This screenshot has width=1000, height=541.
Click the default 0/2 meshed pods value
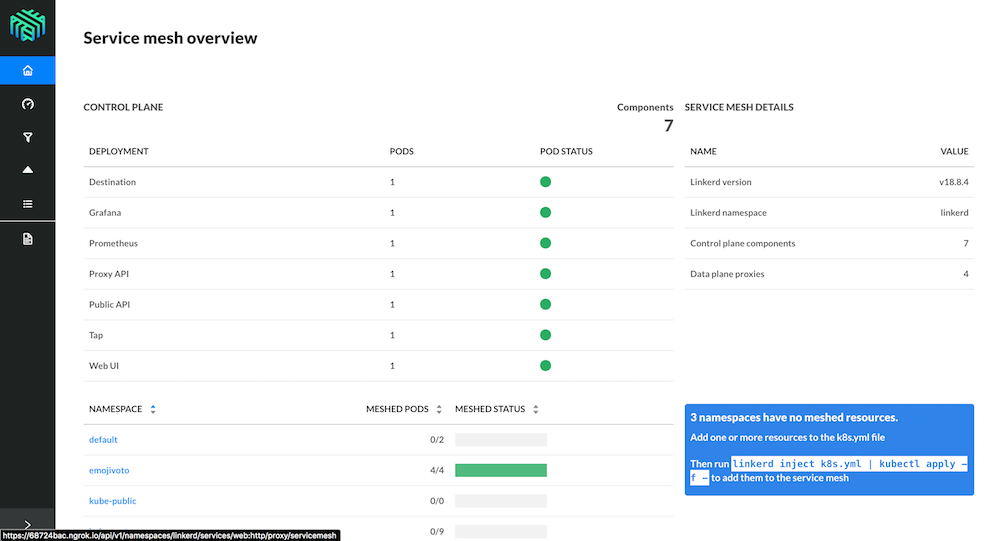[437, 440]
